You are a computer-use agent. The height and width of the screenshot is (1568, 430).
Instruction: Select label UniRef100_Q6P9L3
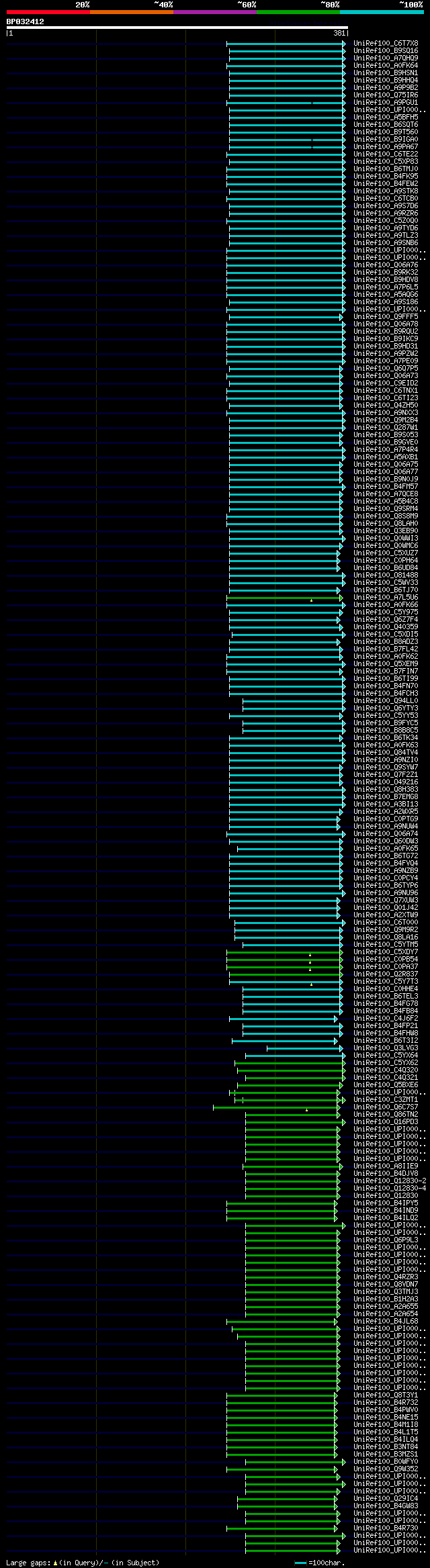[386, 1240]
